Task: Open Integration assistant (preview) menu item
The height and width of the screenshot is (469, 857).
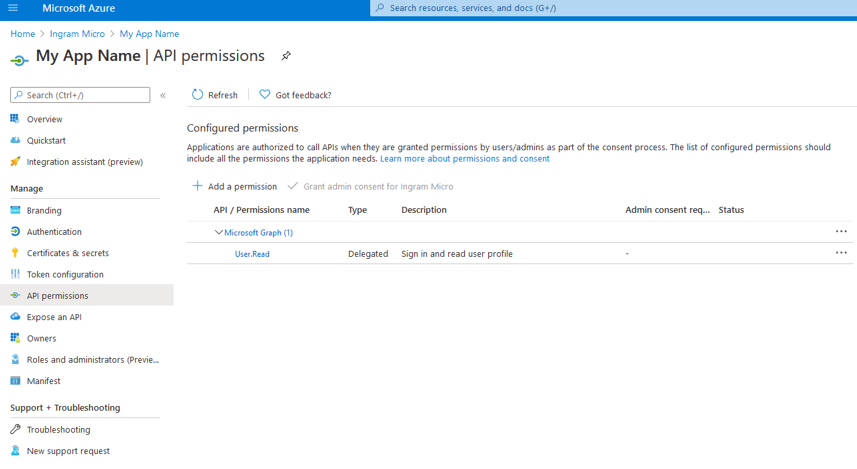Action: [x=87, y=161]
